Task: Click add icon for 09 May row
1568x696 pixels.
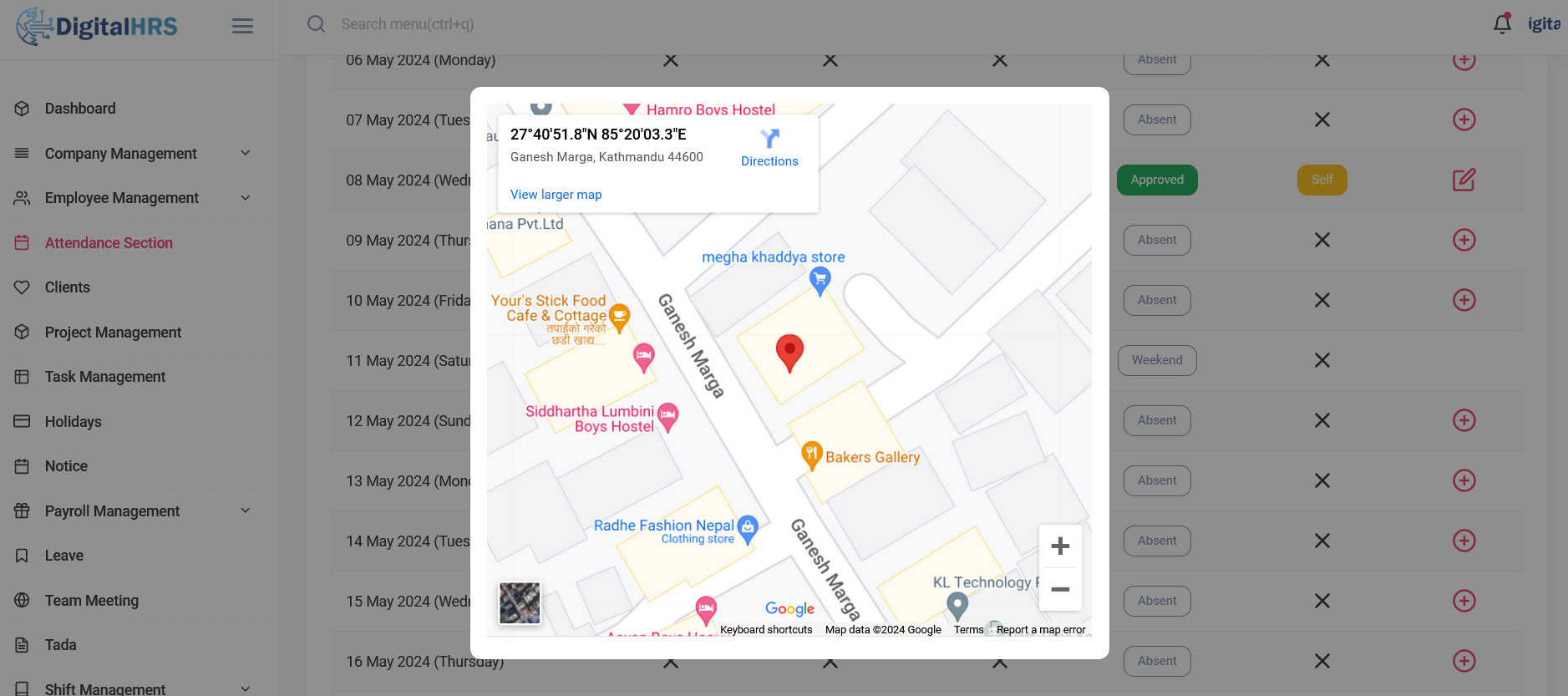Action: click(1464, 240)
